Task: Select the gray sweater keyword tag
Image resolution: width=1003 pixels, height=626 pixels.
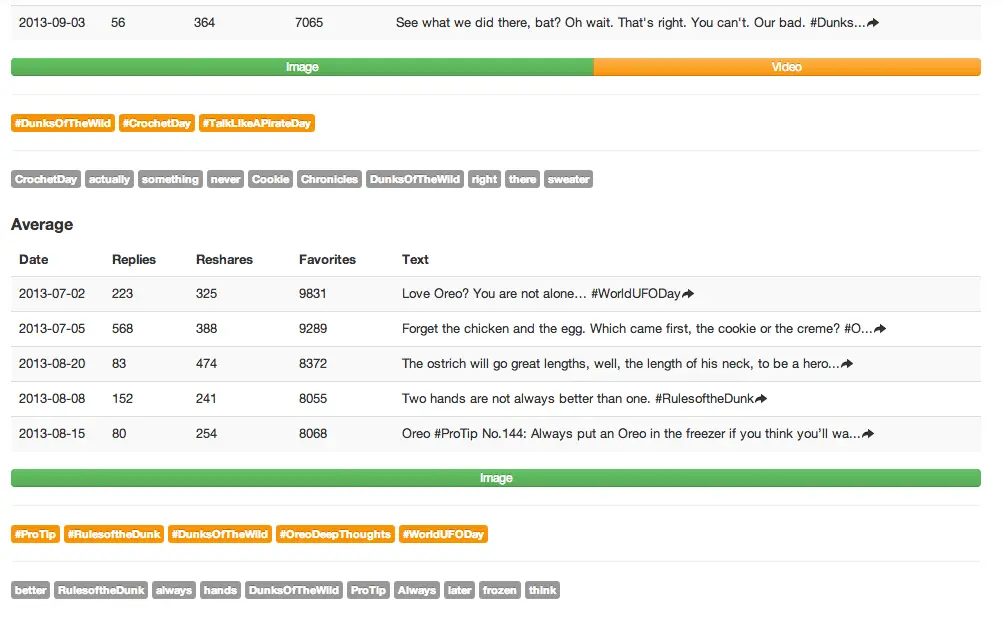Action: point(568,179)
